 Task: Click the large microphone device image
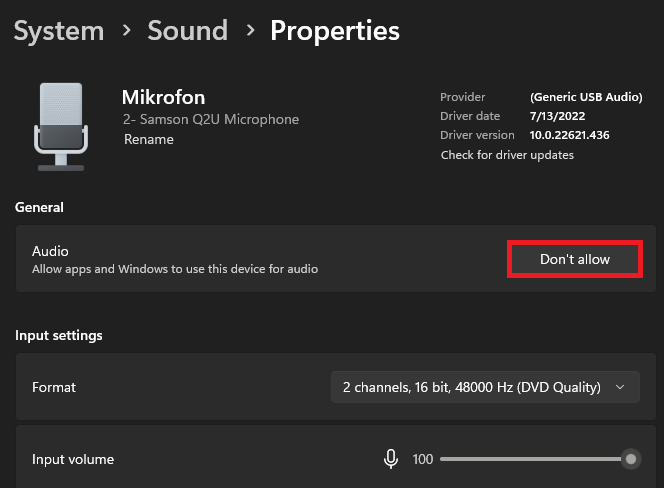coord(59,126)
